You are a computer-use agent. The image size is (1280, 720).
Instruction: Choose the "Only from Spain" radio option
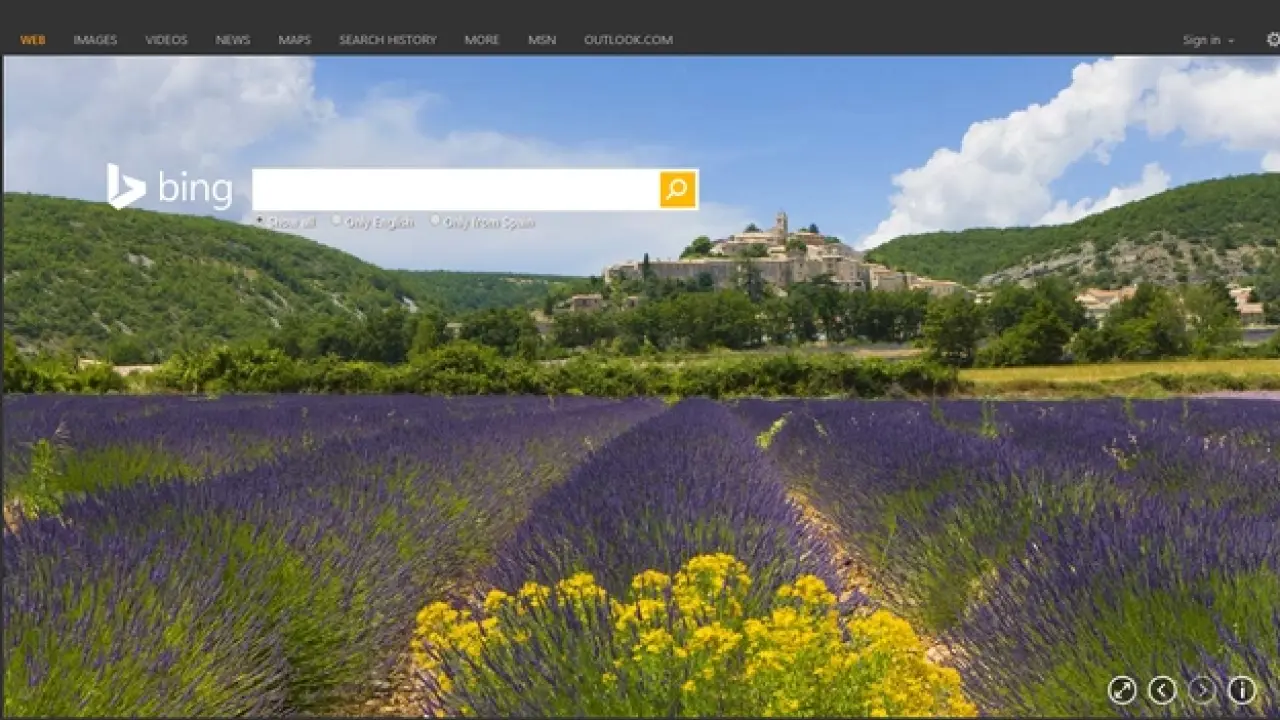(435, 221)
